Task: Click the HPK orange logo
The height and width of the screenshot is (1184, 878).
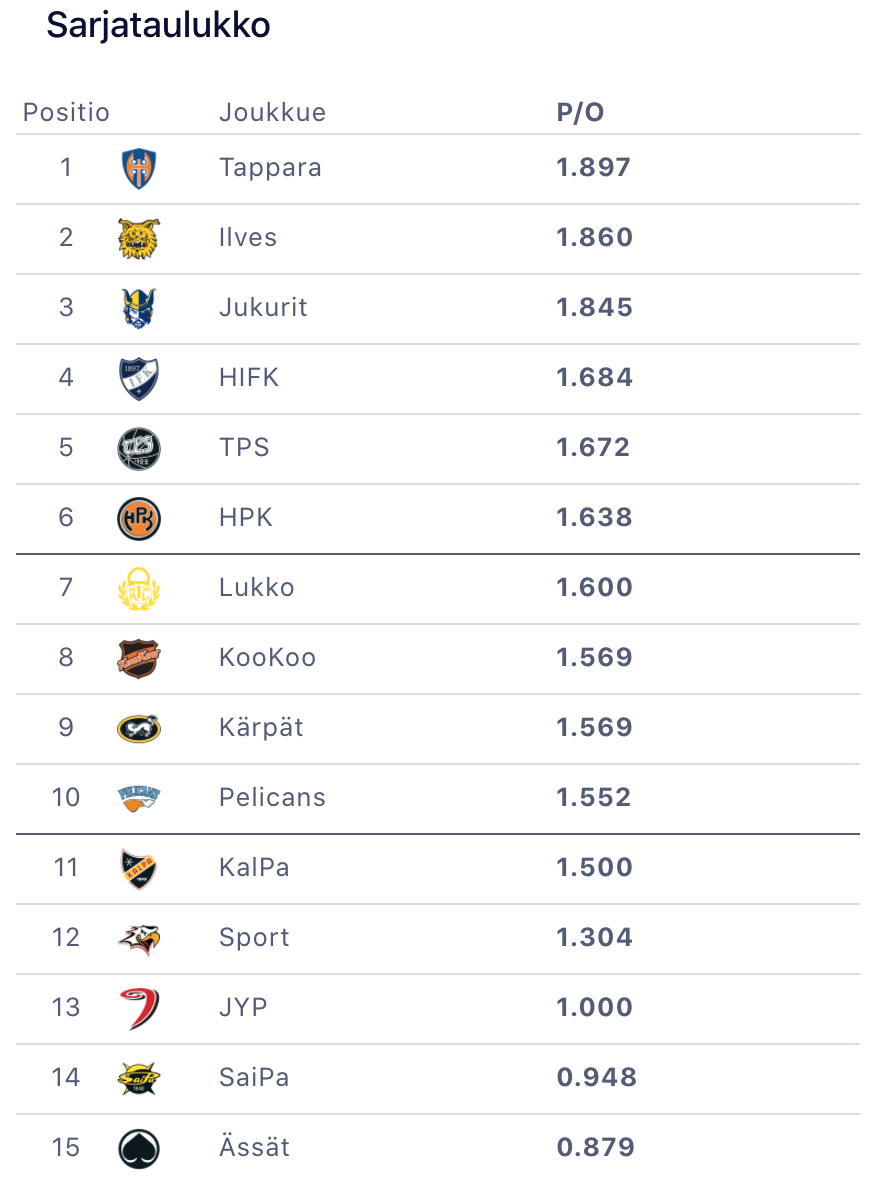Action: point(138,518)
